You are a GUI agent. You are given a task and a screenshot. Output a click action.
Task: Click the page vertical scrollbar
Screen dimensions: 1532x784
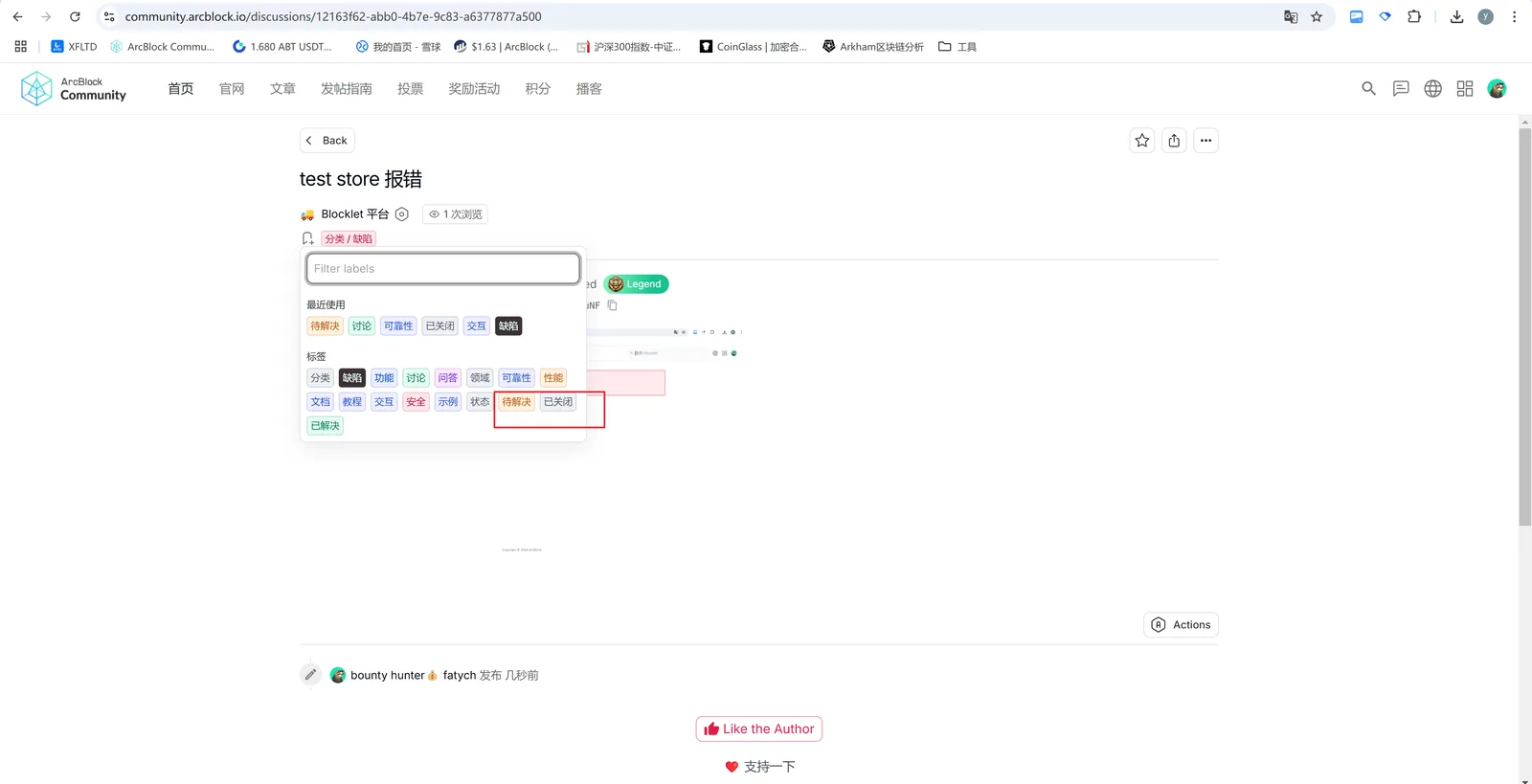click(x=1525, y=326)
